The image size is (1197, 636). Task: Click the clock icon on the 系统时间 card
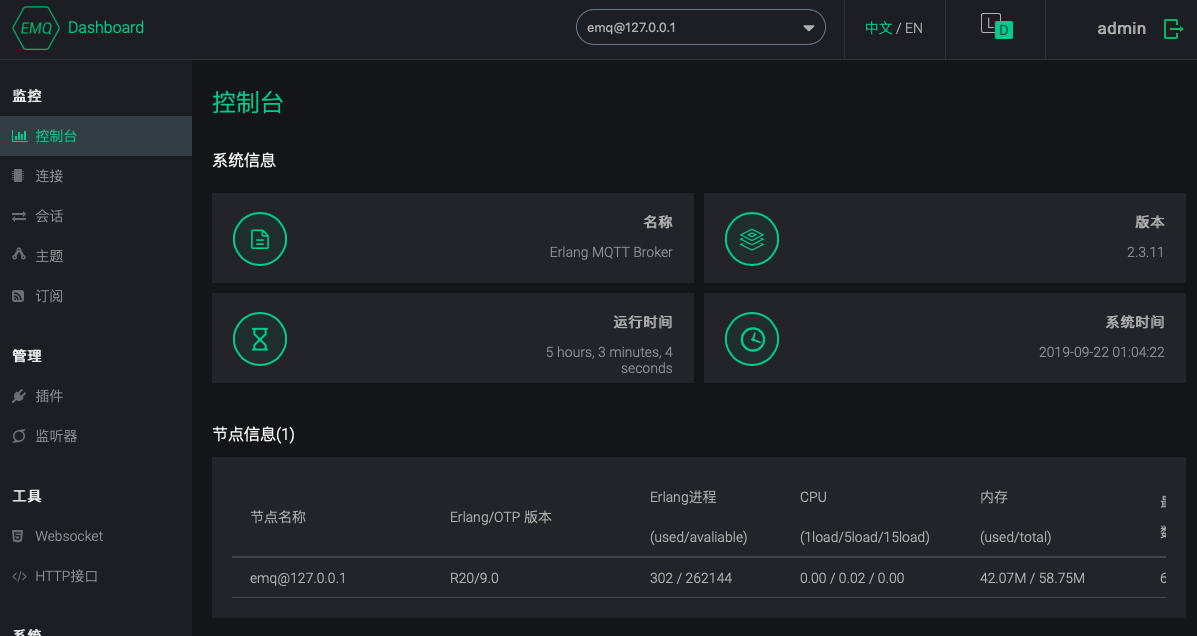[x=752, y=339]
